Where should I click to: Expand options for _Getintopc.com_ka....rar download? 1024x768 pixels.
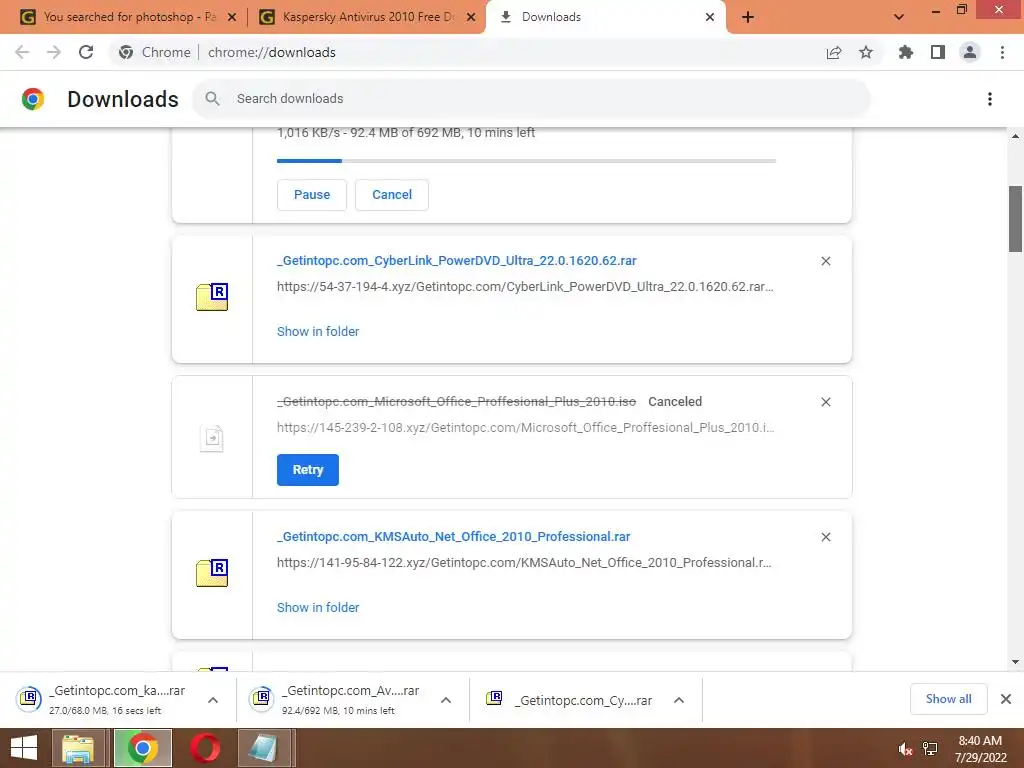pos(213,700)
